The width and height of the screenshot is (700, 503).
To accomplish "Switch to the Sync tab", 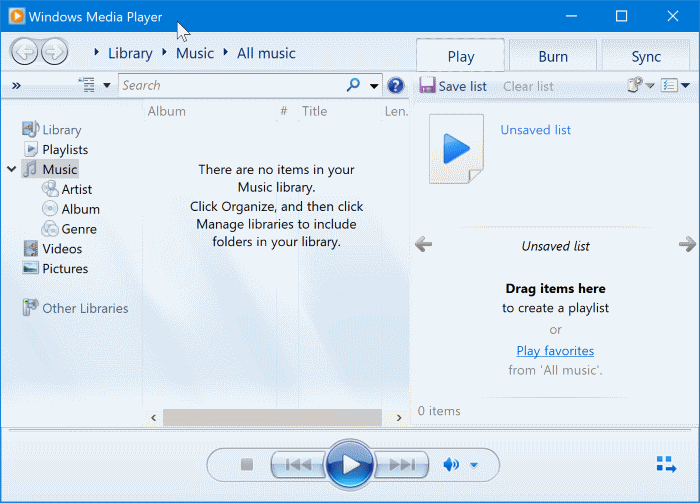I will coord(646,57).
